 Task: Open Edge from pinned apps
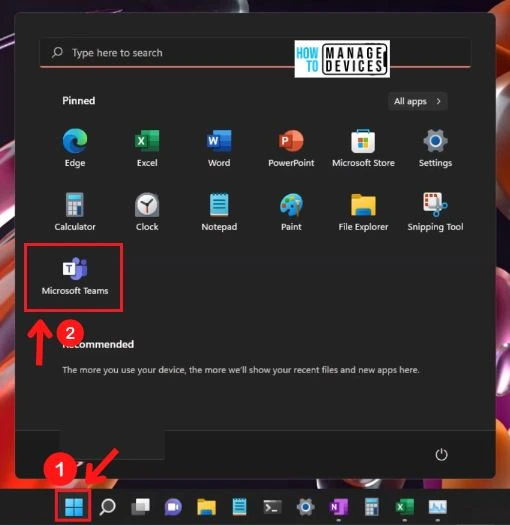[x=75, y=147]
